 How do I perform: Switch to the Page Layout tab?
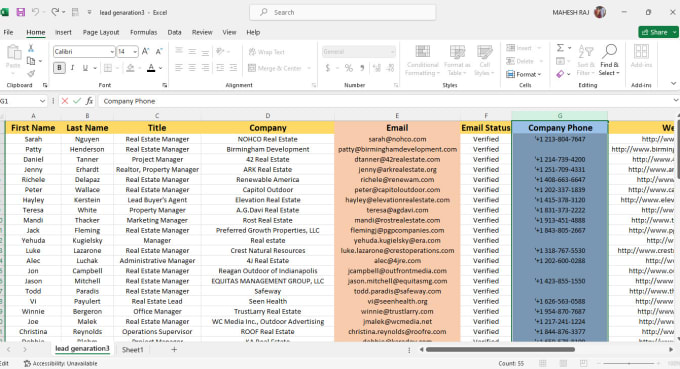[x=101, y=32]
